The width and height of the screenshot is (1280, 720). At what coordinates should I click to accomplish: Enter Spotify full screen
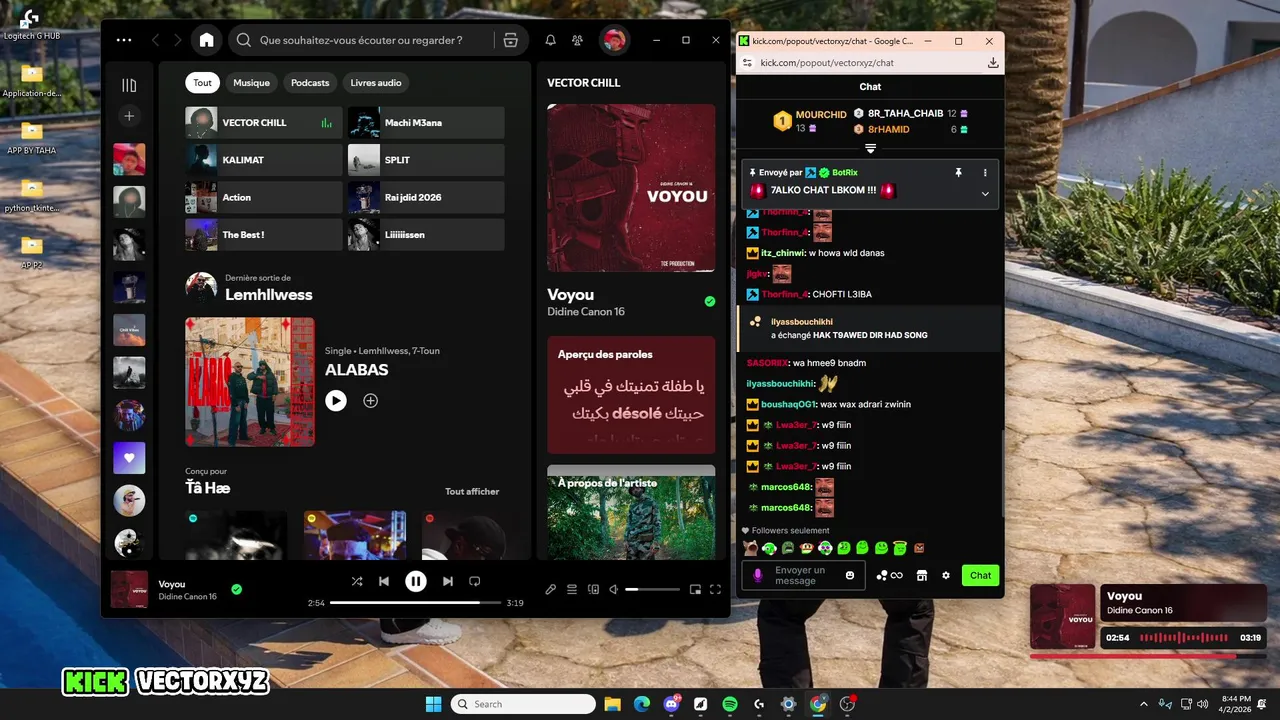(716, 590)
